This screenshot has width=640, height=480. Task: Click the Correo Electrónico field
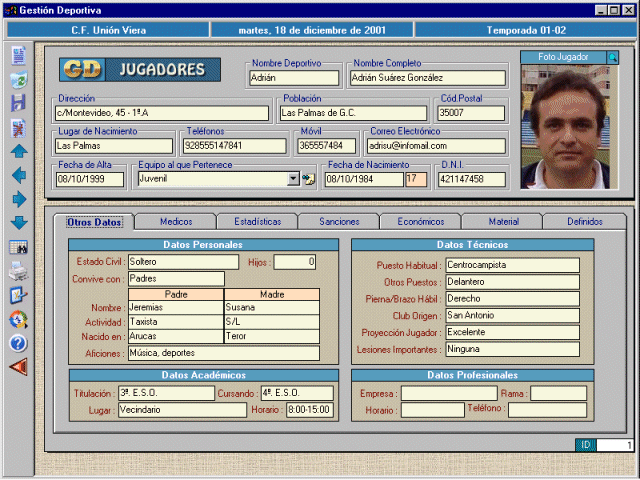pyautogui.click(x=436, y=146)
